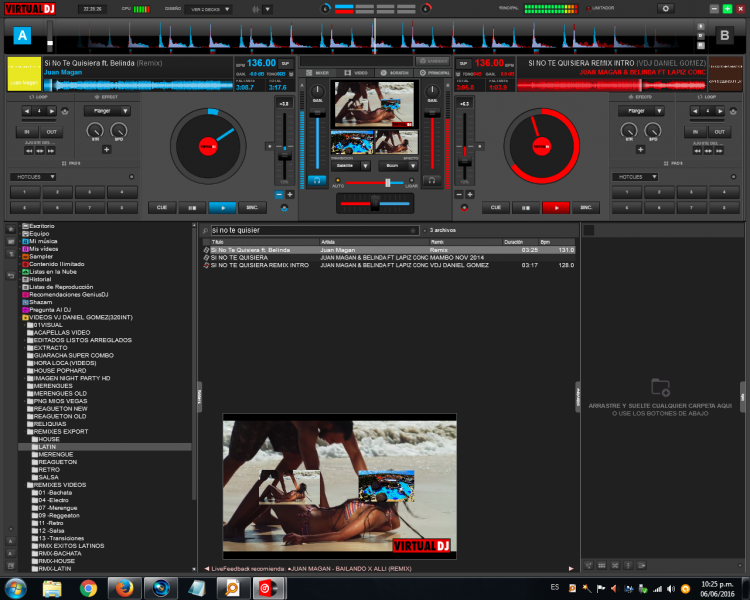The image size is (750, 600).
Task: Toggle deck A key lock icon
Action: (291, 74)
